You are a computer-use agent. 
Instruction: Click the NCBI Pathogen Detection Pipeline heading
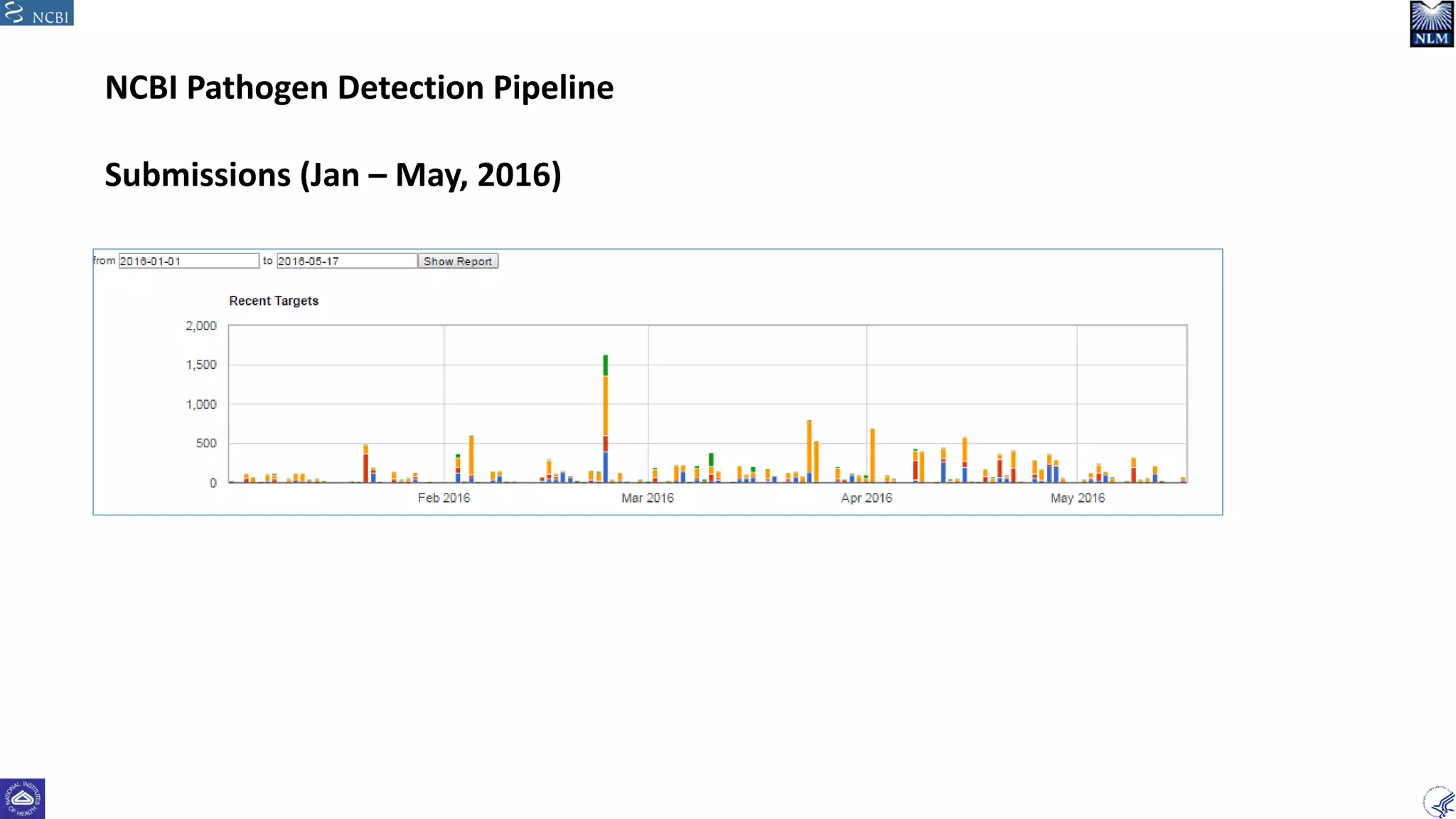pos(359,87)
